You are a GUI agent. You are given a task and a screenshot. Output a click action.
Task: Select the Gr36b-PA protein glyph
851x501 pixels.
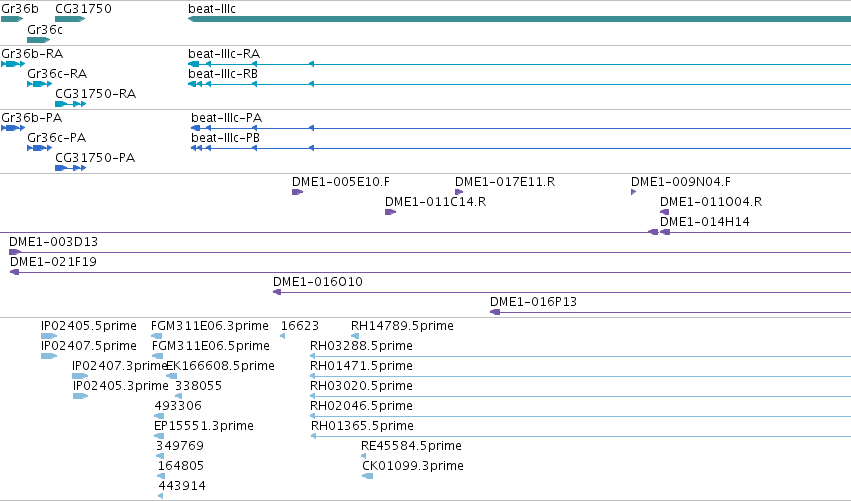coord(13,128)
